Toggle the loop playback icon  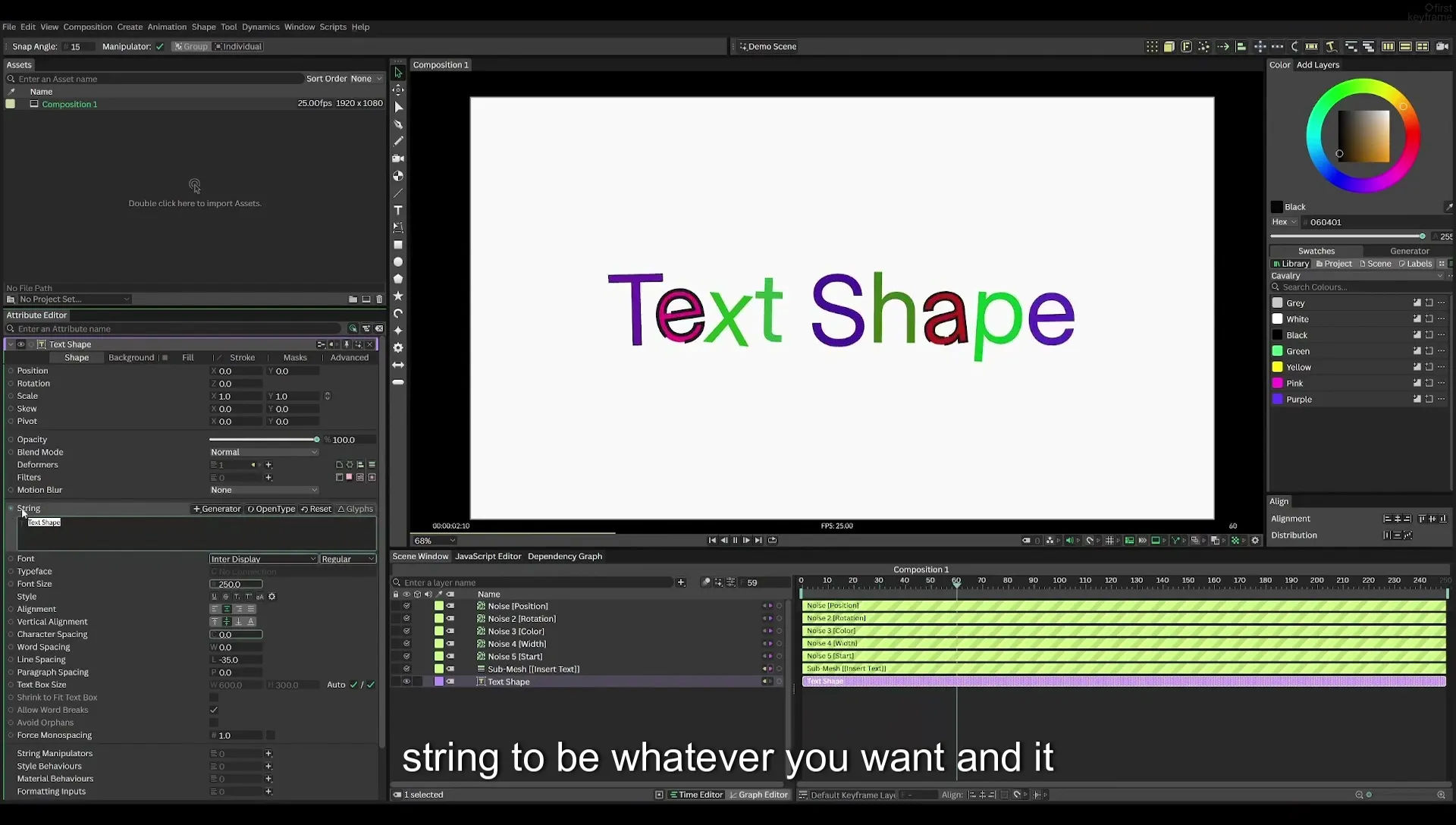pyautogui.click(x=772, y=541)
